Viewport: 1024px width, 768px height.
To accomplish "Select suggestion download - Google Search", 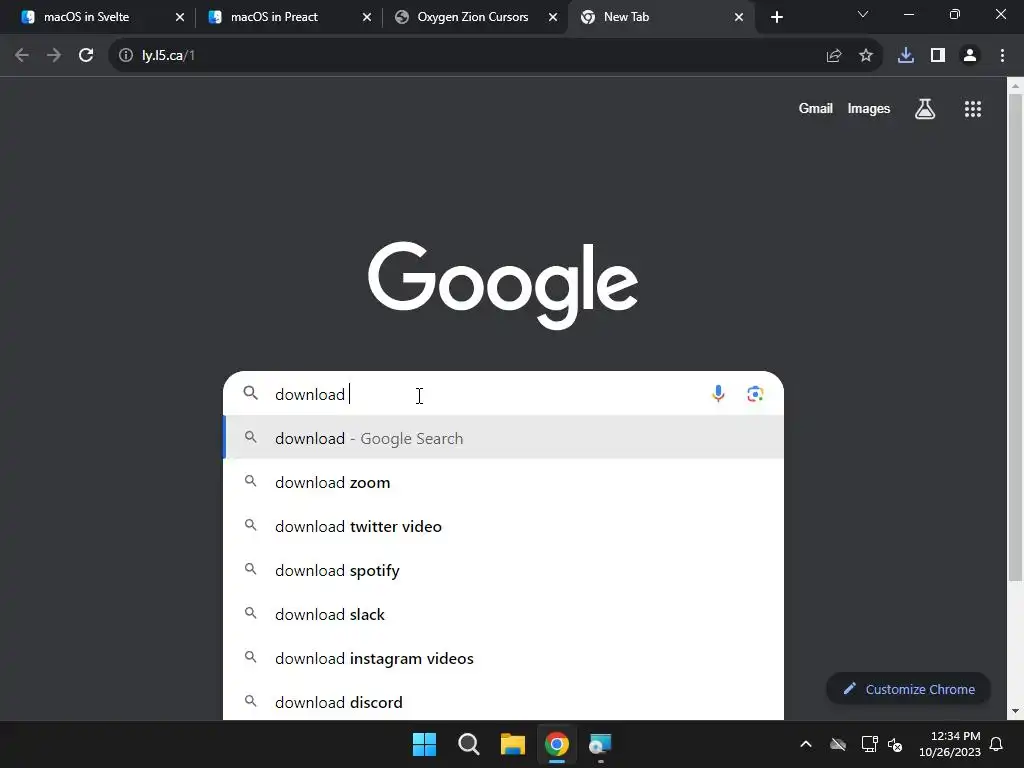I will [504, 438].
